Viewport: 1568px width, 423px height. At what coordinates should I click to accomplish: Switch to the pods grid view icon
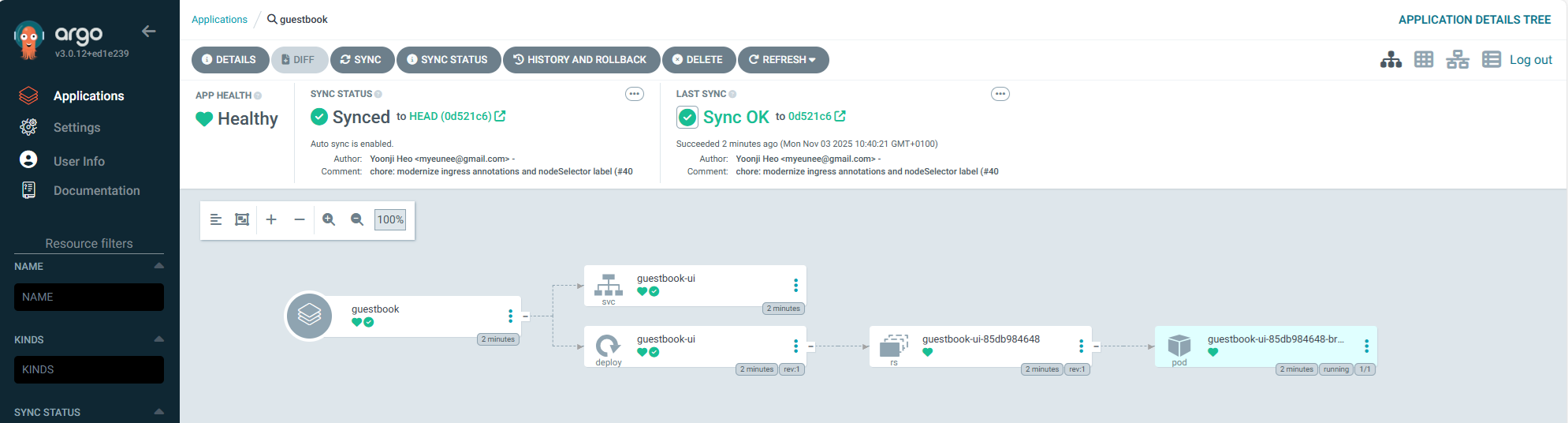click(1424, 60)
